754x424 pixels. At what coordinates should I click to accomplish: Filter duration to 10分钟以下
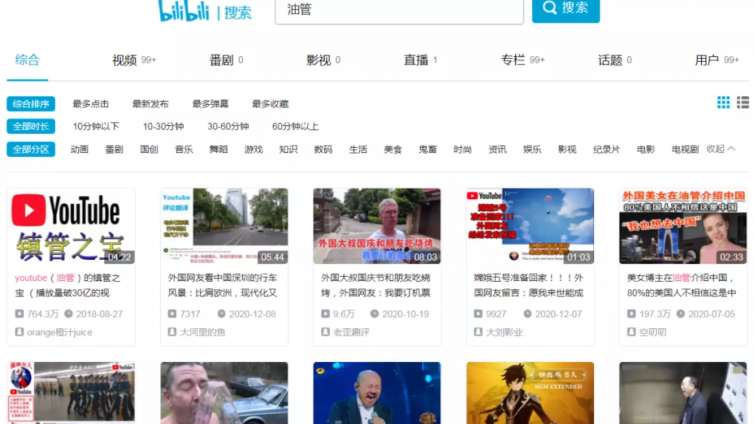[96, 126]
